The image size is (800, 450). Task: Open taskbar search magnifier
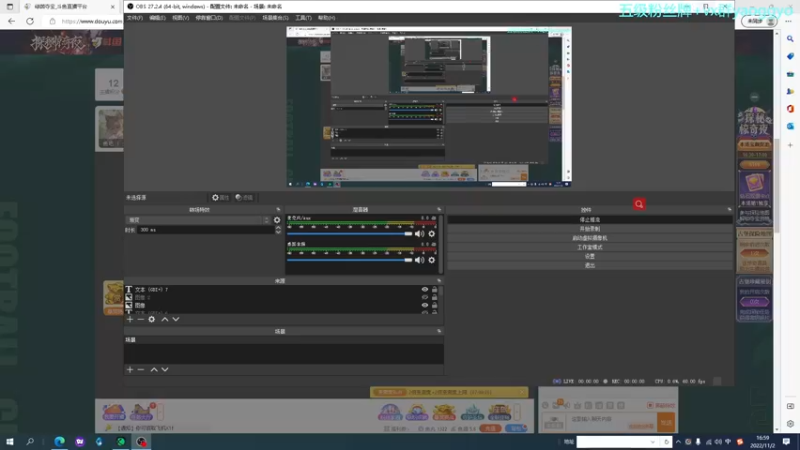pos(30,442)
